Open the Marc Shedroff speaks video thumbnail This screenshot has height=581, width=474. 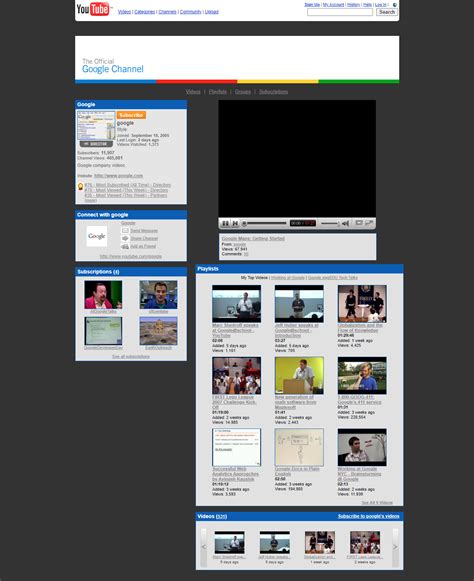(x=236, y=303)
